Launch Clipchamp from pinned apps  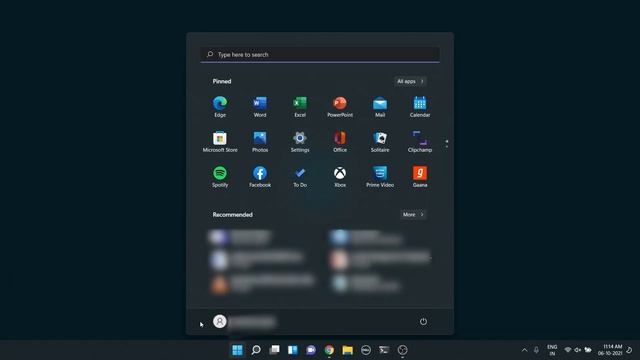[420, 142]
